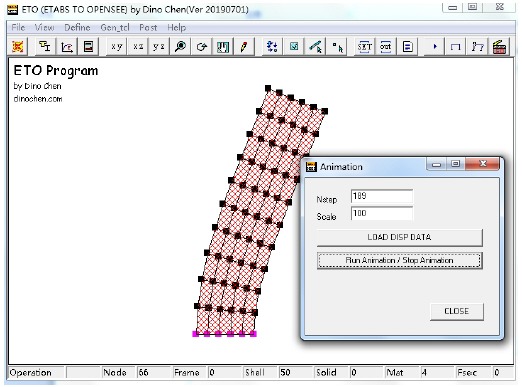522x387 pixels.
Task: Click the 'out' output toolbar icon
Action: pyautogui.click(x=386, y=47)
